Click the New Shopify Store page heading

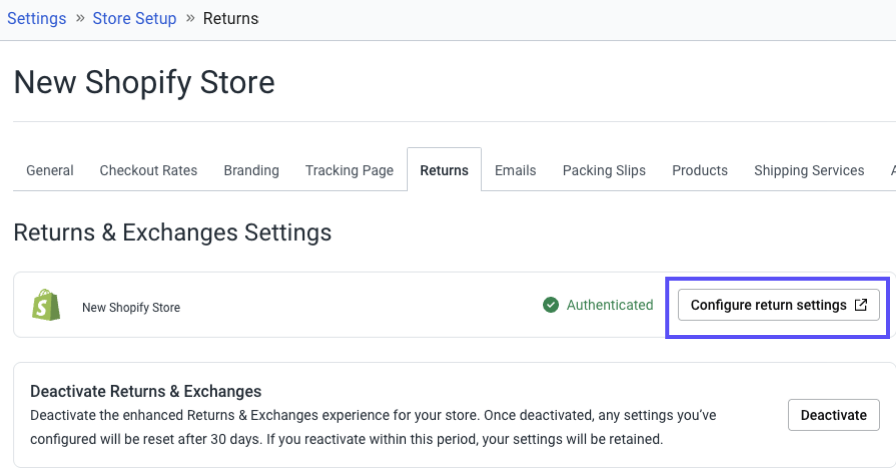(144, 82)
